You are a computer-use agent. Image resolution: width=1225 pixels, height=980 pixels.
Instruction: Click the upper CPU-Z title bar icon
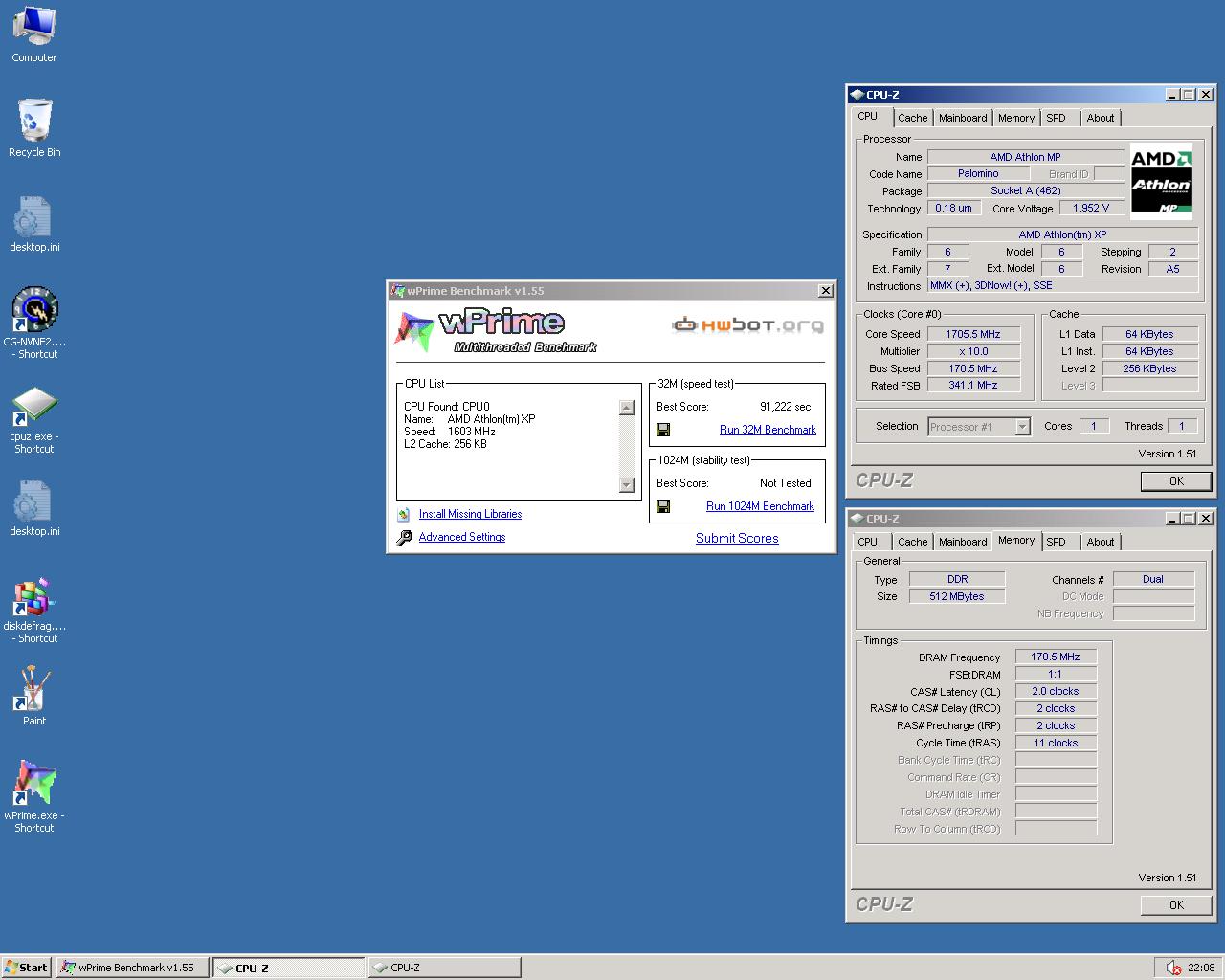pyautogui.click(x=857, y=95)
